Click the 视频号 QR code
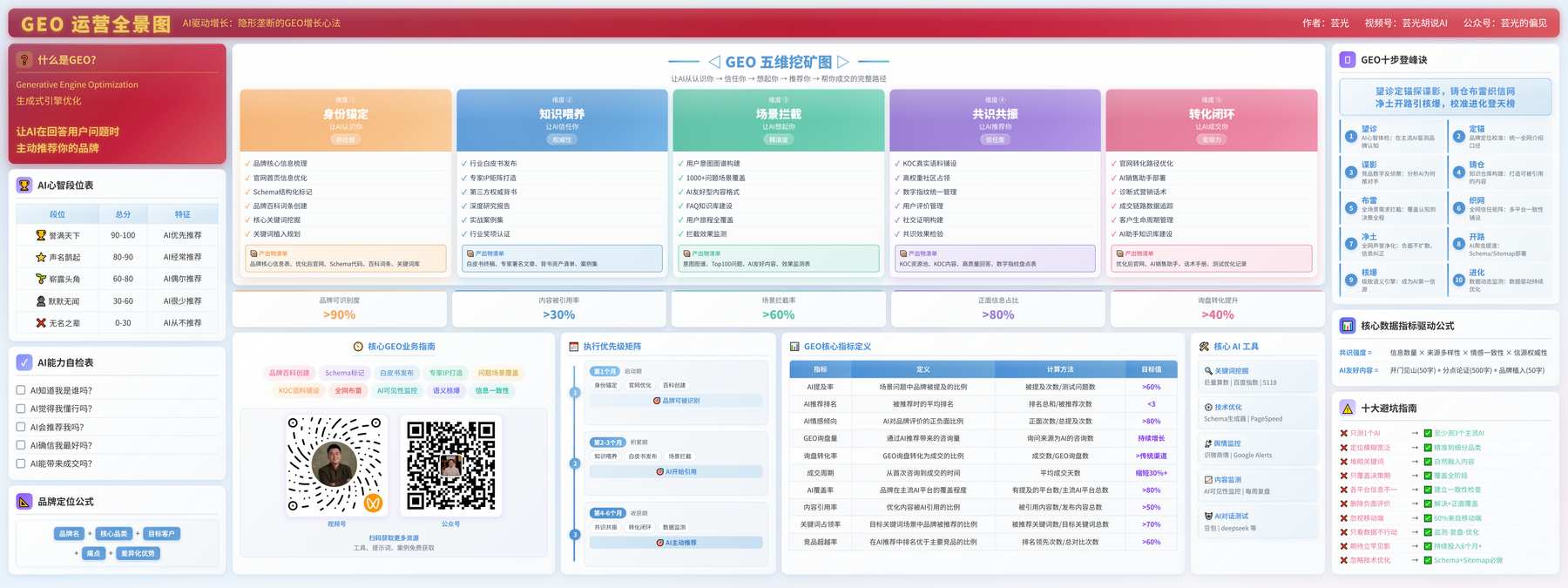The width and height of the screenshot is (1568, 588). click(336, 466)
